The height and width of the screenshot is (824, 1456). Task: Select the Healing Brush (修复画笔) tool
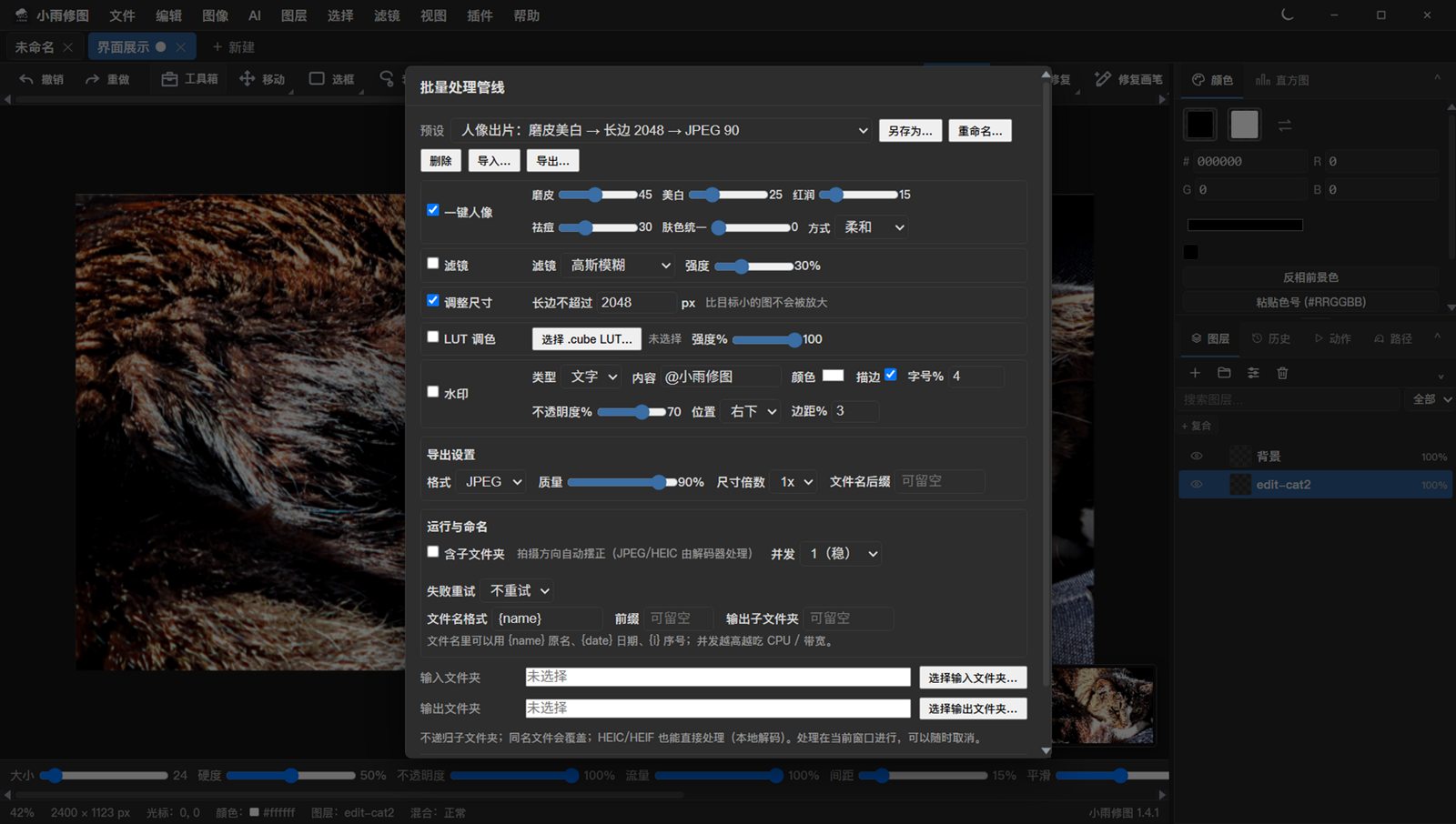pyautogui.click(x=1128, y=79)
